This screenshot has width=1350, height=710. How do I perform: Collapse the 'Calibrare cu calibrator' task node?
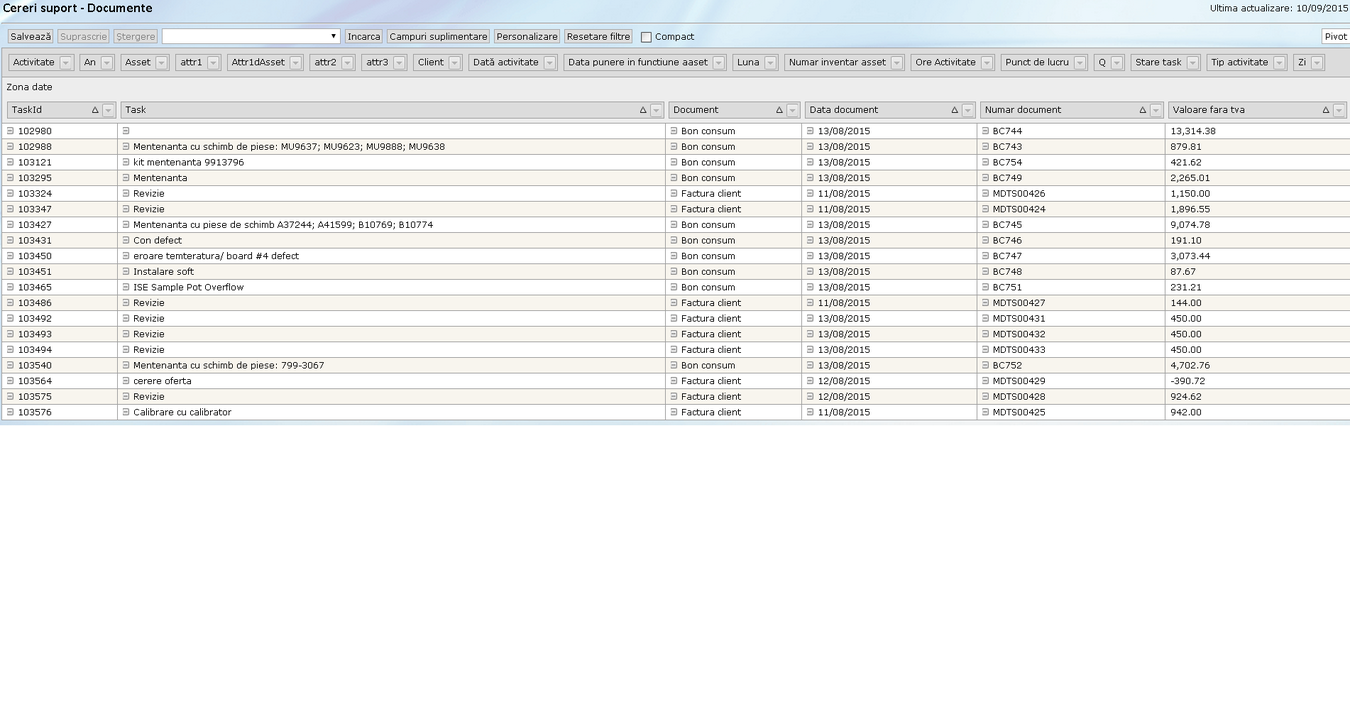point(126,412)
